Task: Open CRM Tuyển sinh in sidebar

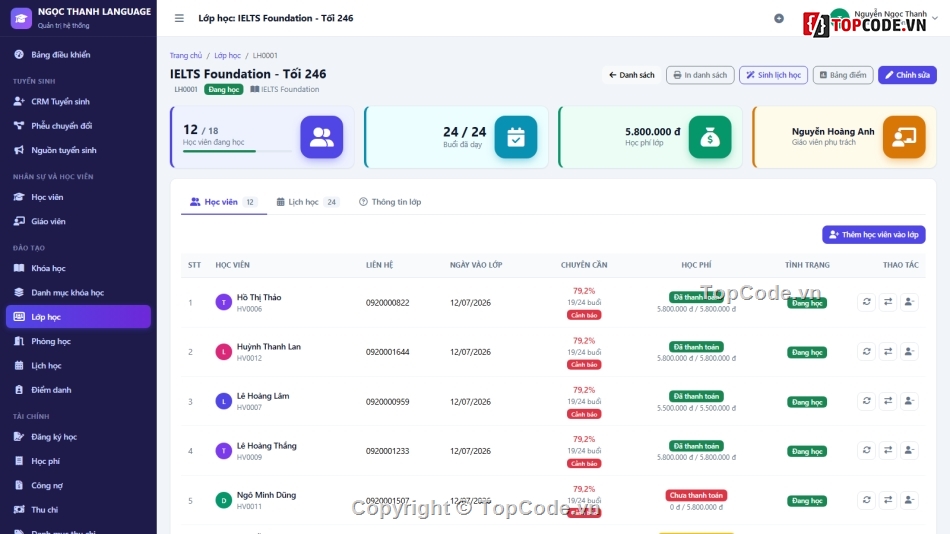Action: coord(78,101)
